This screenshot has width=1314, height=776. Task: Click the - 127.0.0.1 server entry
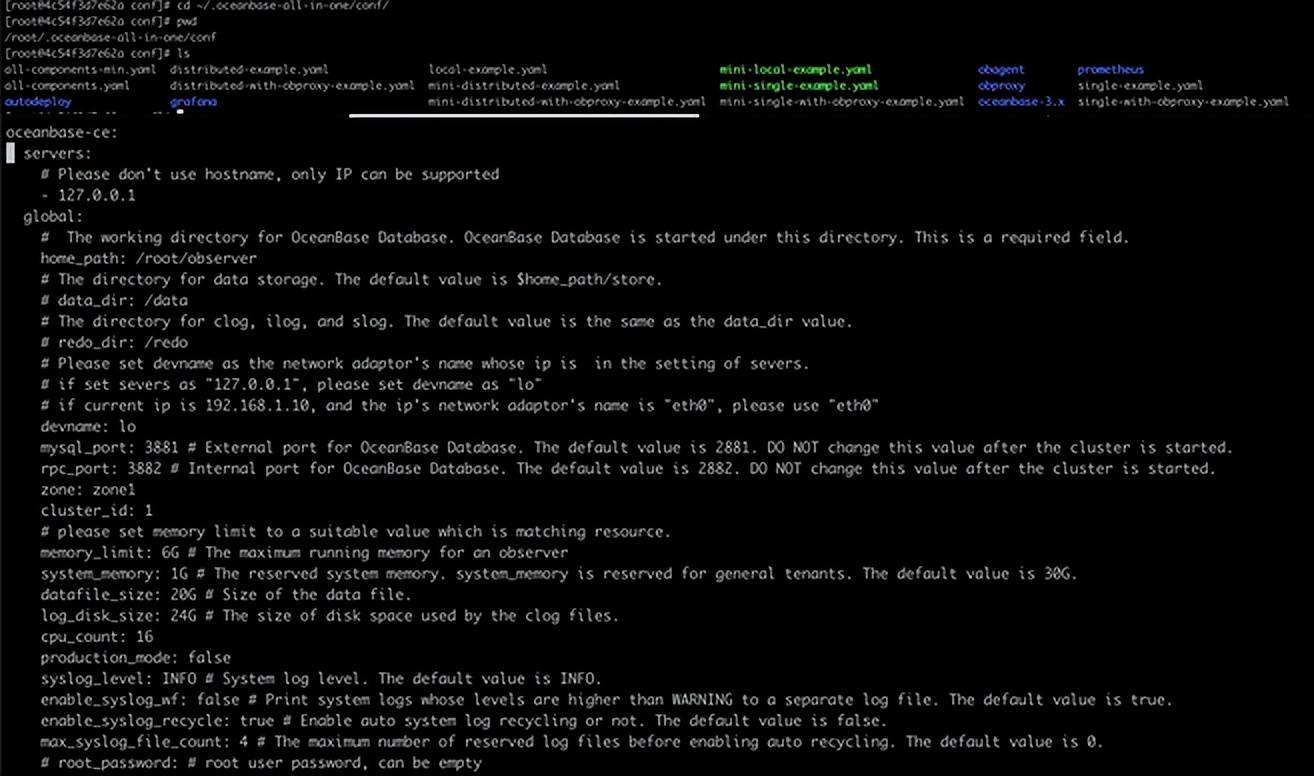pyautogui.click(x=88, y=195)
